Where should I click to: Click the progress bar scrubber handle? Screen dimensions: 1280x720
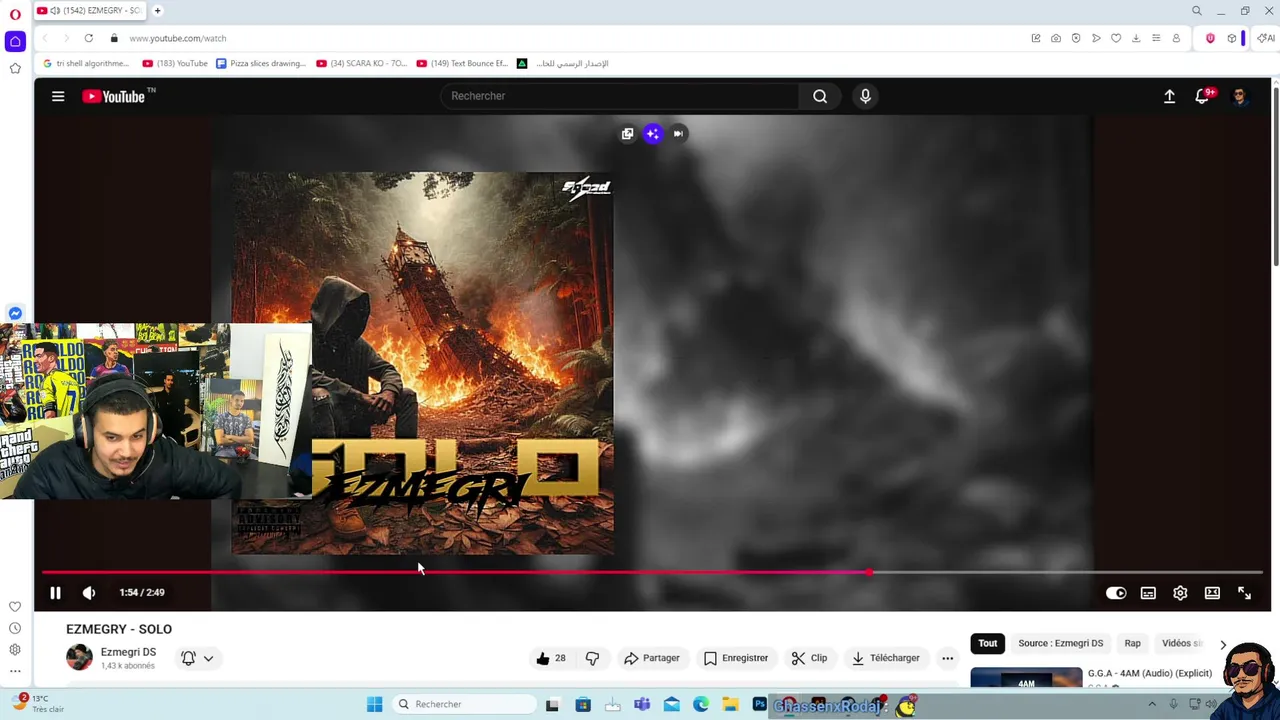(x=869, y=572)
